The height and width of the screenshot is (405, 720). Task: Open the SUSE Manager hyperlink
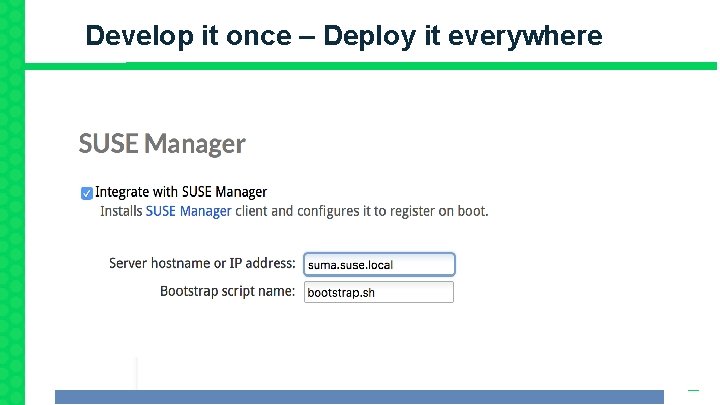click(188, 211)
